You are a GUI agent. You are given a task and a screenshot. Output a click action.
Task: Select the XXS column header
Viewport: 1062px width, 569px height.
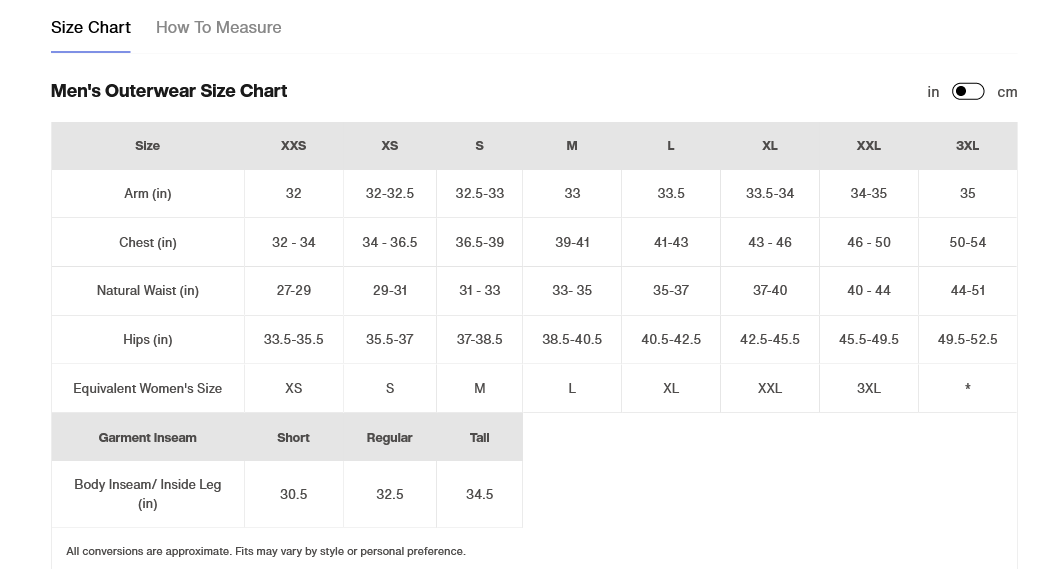click(x=293, y=145)
